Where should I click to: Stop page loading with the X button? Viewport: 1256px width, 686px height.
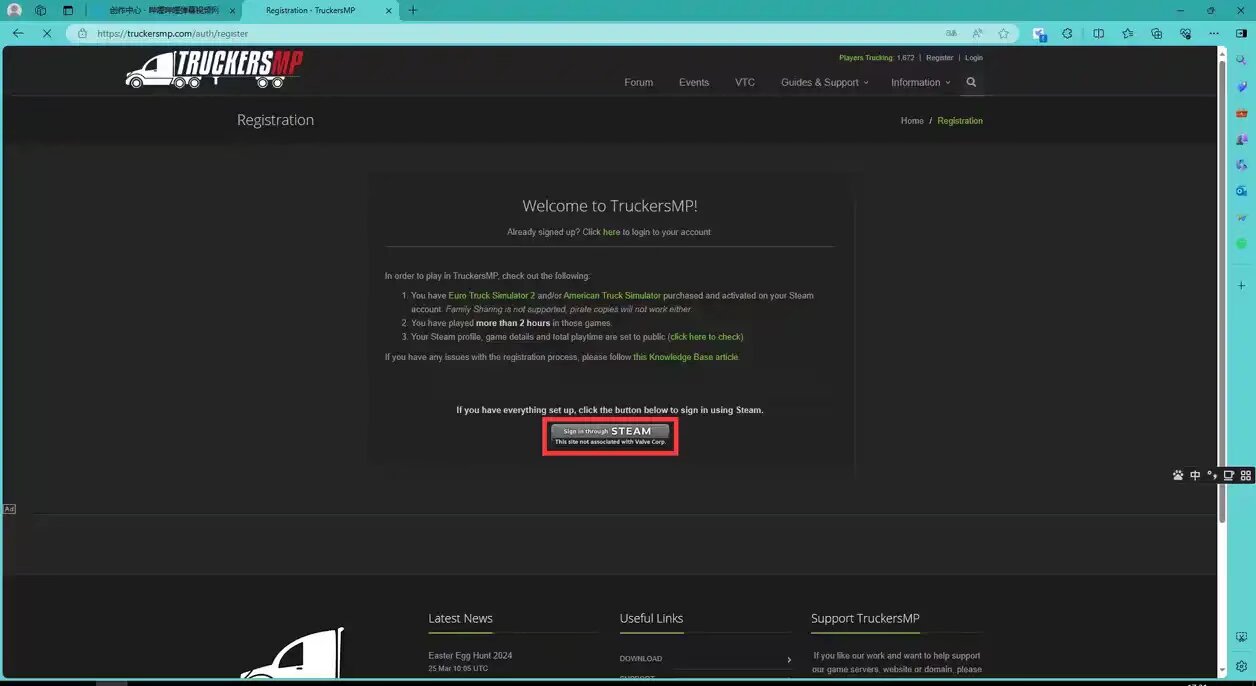[48, 33]
